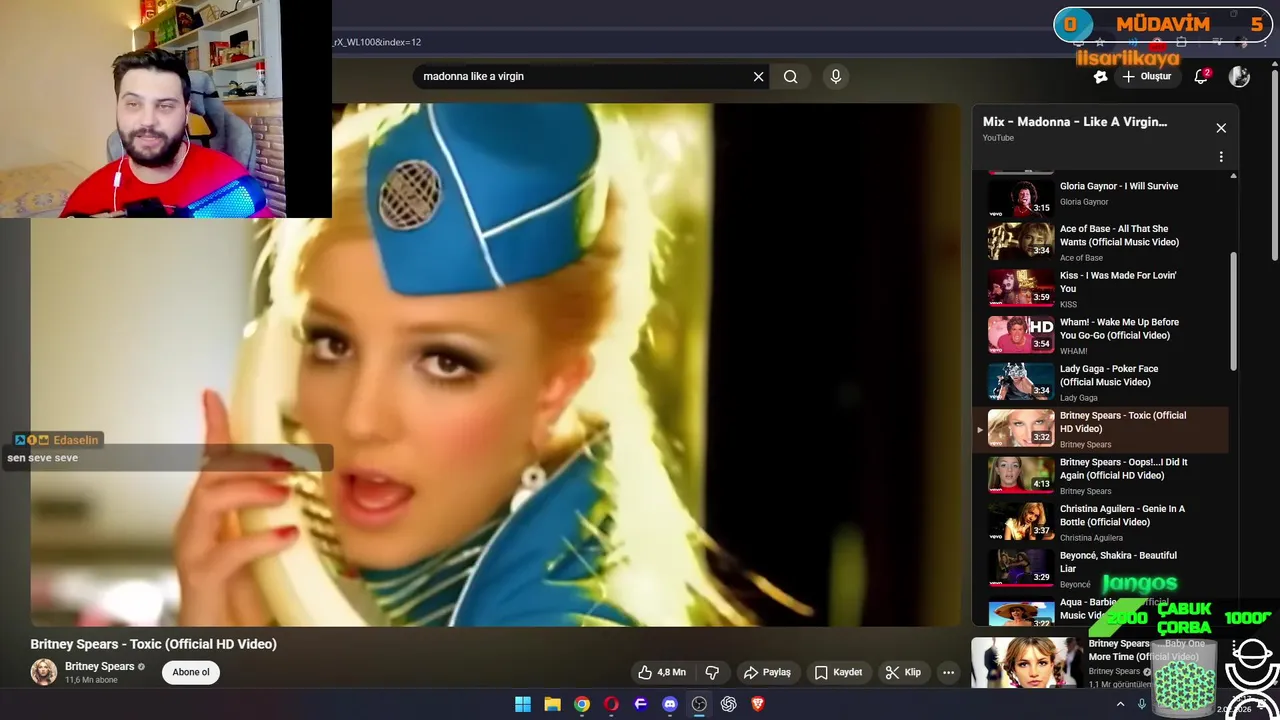Viewport: 1280px width, 720px height.
Task: Open the Beyoncé, Shakira - Beautiful Liar thumbnail
Action: 1021,568
